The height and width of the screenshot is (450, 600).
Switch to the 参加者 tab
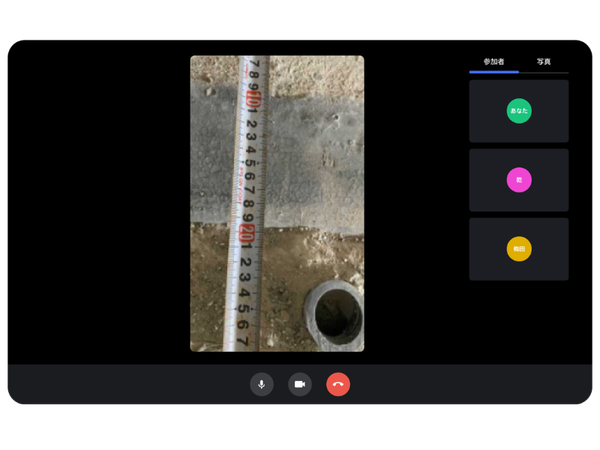coord(494,62)
